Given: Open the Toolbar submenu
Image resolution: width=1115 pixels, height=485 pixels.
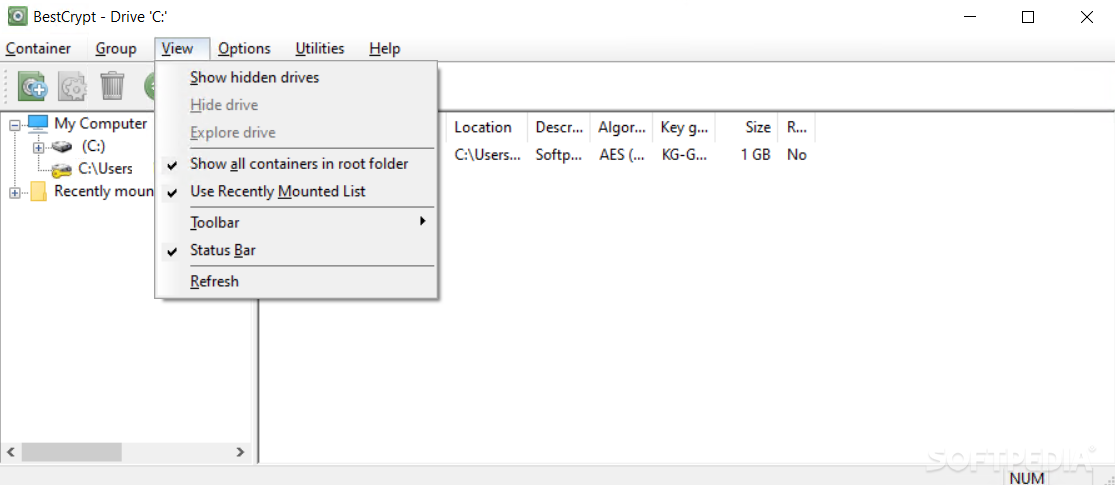Looking at the screenshot, I should (296, 223).
